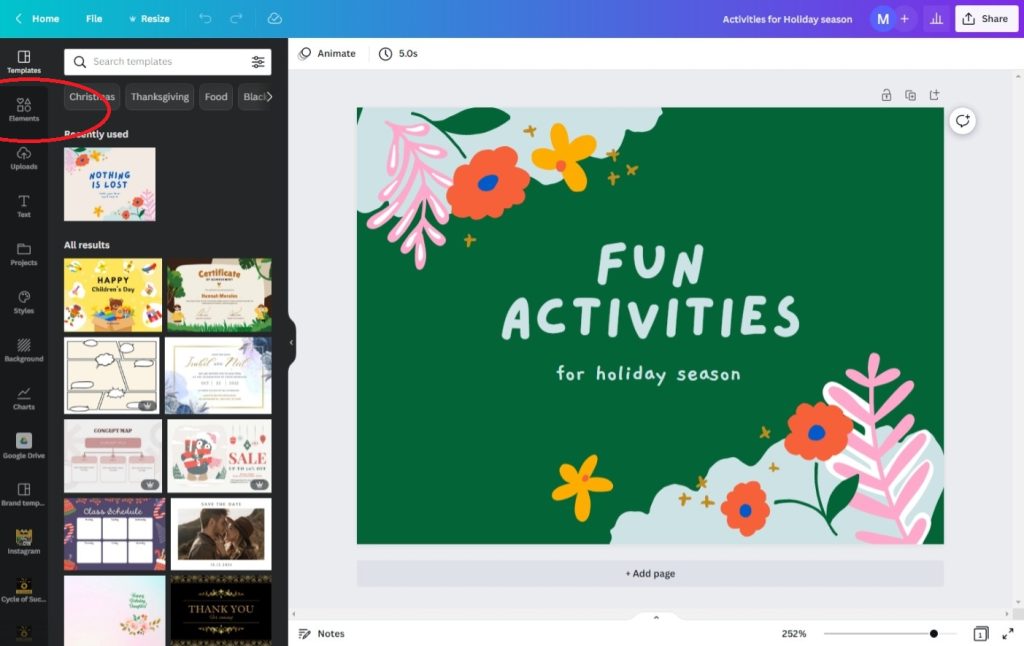Open the search filter options icon

(x=258, y=62)
